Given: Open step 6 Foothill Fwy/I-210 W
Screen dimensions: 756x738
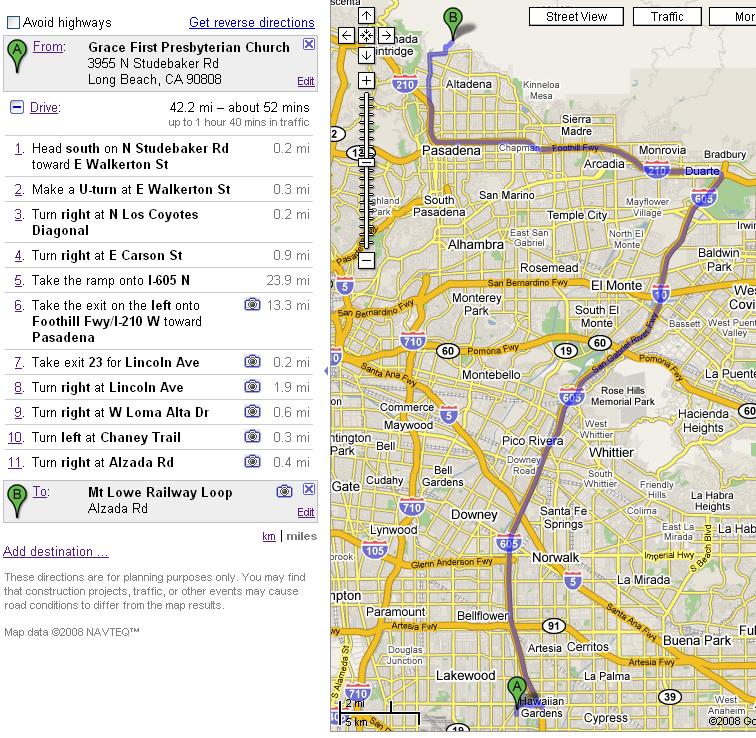Looking at the screenshot, I should [x=159, y=321].
